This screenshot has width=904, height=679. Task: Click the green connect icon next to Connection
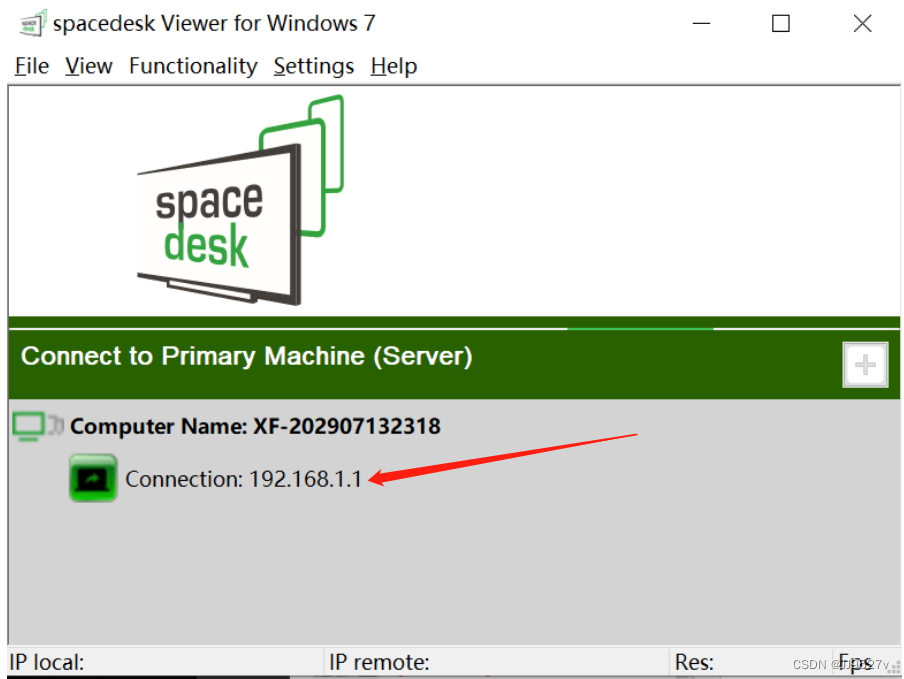point(93,478)
